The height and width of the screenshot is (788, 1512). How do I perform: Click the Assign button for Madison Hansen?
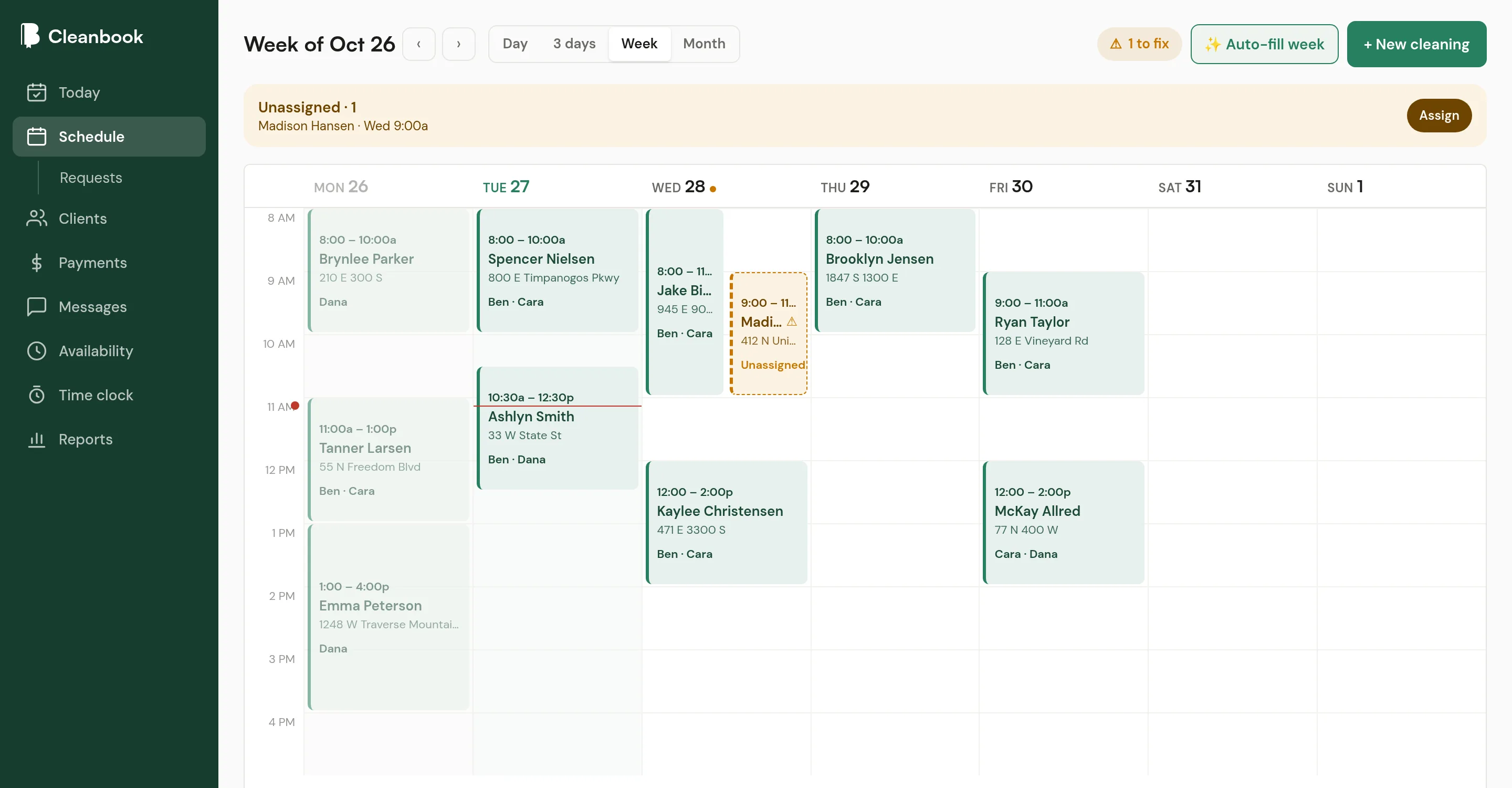pos(1438,116)
